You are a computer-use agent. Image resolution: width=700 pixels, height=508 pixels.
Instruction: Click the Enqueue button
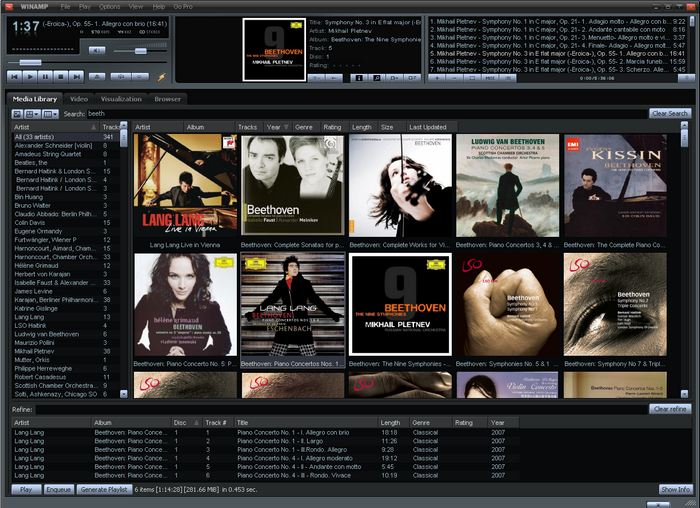[58, 490]
